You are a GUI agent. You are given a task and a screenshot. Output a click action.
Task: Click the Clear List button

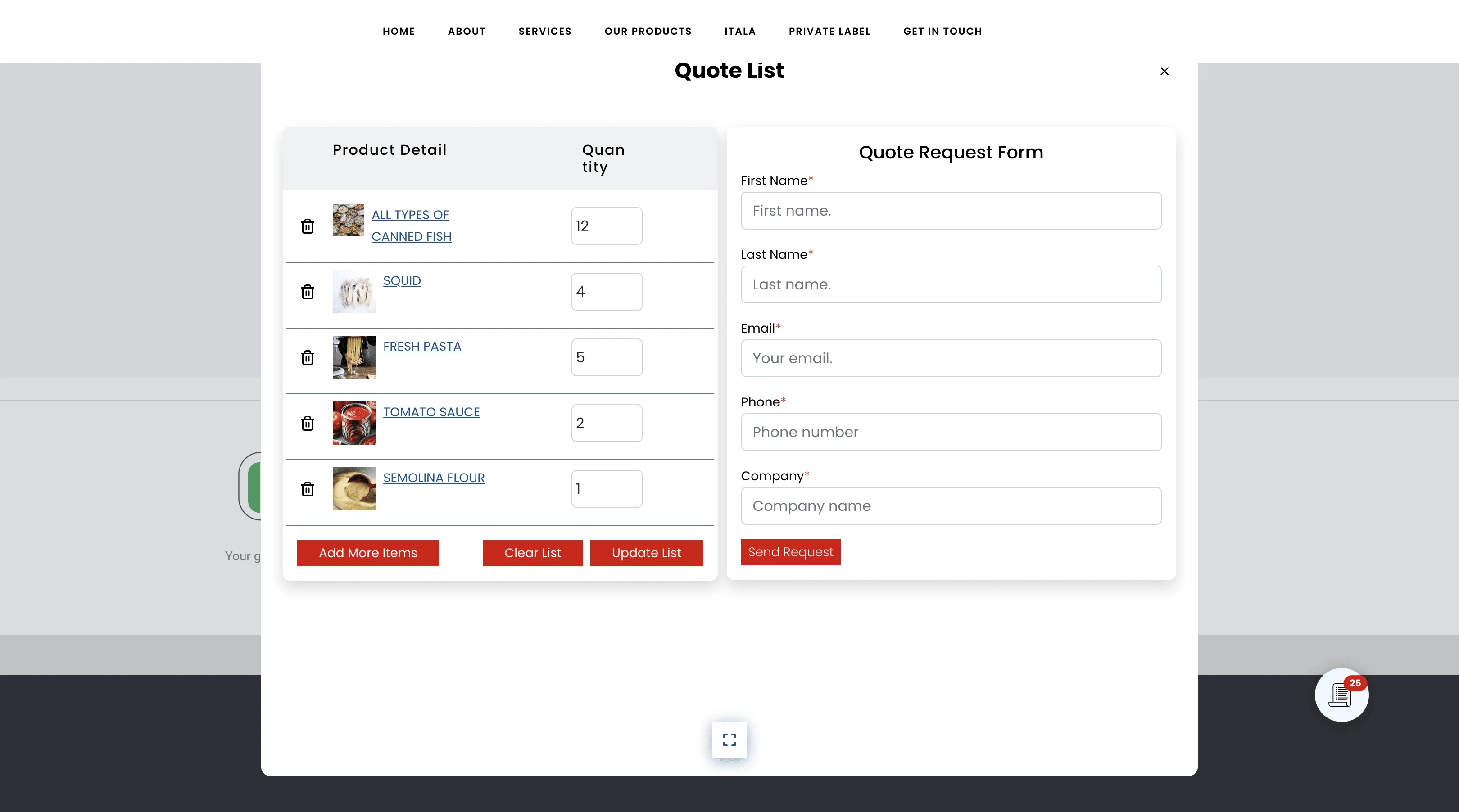(532, 553)
